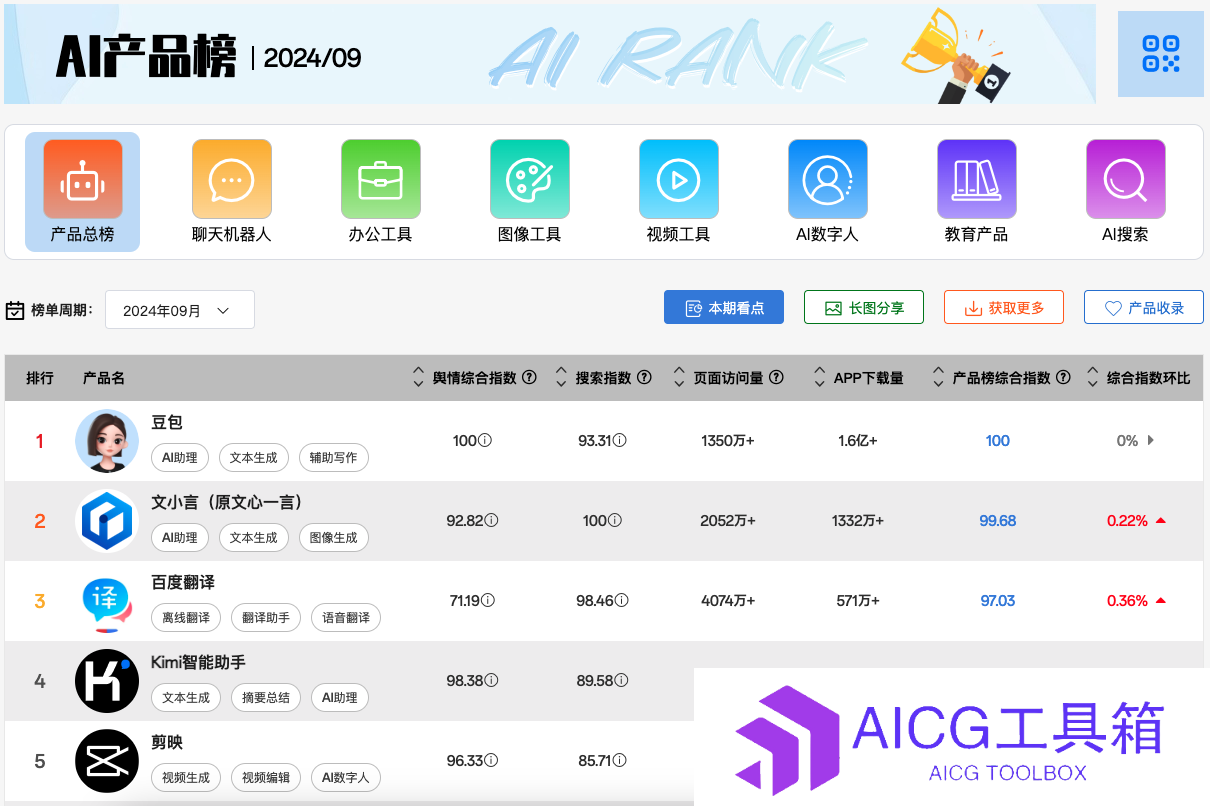Click 百度翻译's composite index 97.03
Viewport: 1210px width, 806px height.
(x=998, y=601)
